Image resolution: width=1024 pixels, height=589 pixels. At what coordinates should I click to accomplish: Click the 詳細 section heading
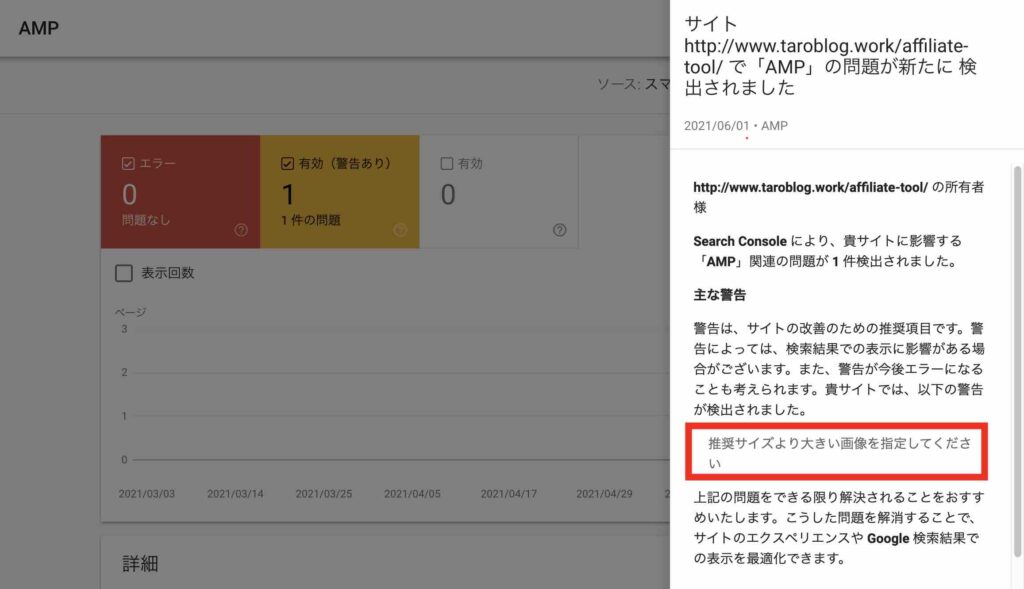(x=140, y=564)
